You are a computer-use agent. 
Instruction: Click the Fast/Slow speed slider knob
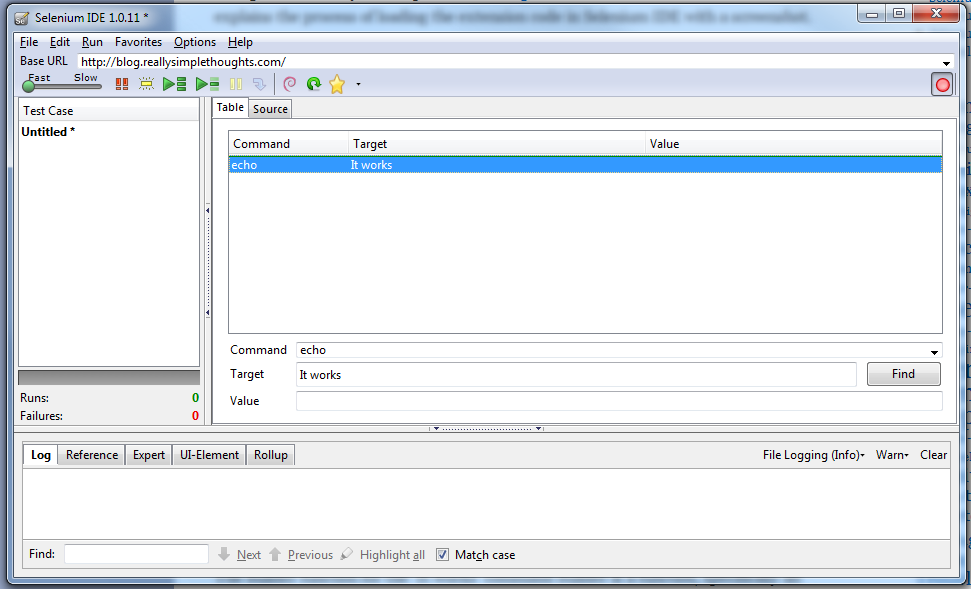(28, 86)
